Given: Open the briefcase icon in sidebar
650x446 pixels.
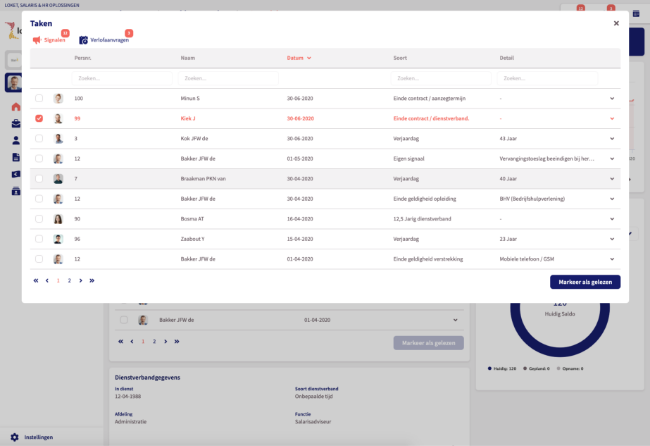Looking at the screenshot, I should pos(16,124).
